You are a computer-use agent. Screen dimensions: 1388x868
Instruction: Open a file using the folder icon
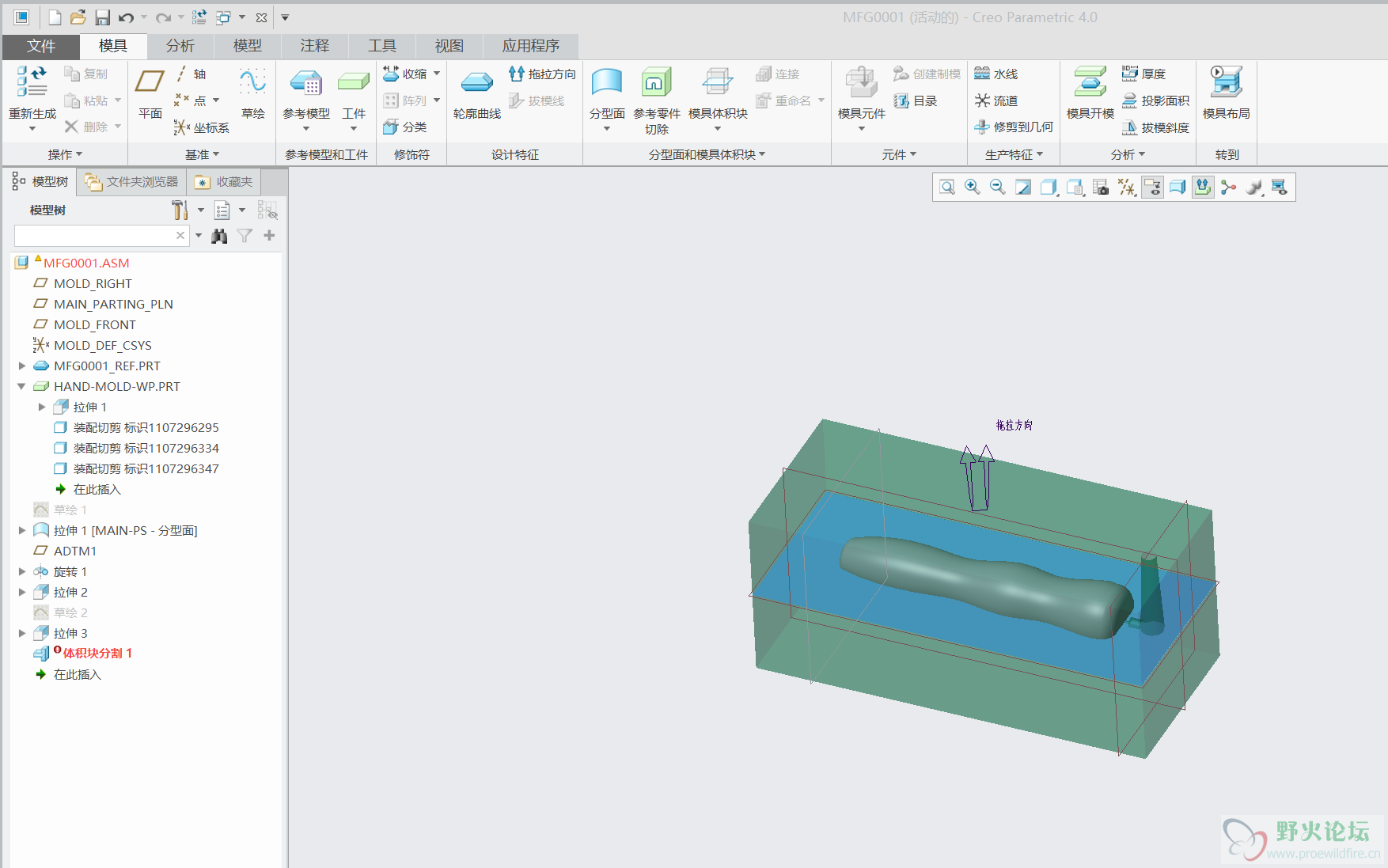click(78, 17)
